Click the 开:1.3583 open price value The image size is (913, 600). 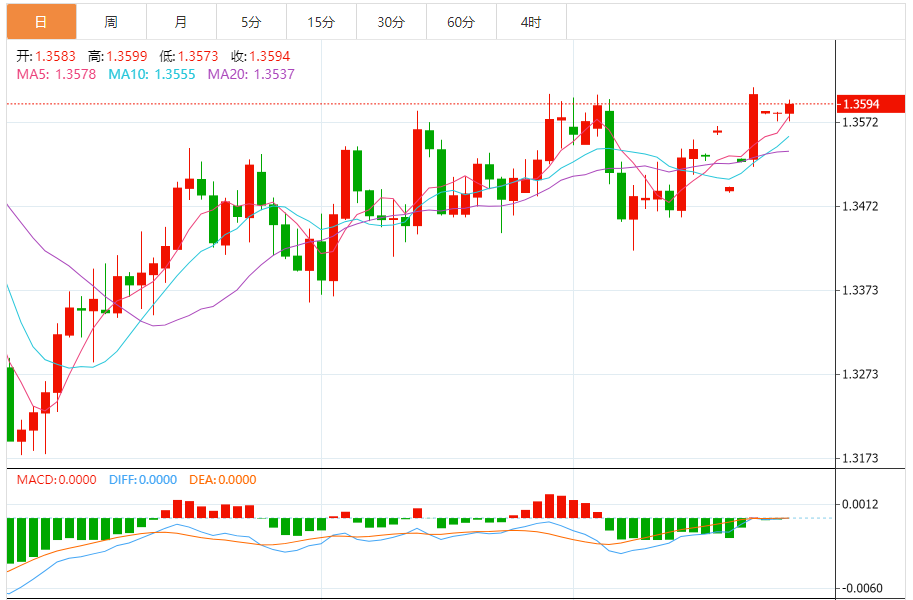[46, 56]
